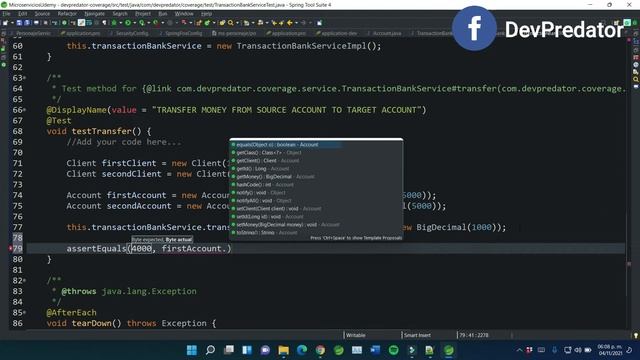The height and width of the screenshot is (360, 640).
Task: Click the Writable status bar entry
Action: 356,335
